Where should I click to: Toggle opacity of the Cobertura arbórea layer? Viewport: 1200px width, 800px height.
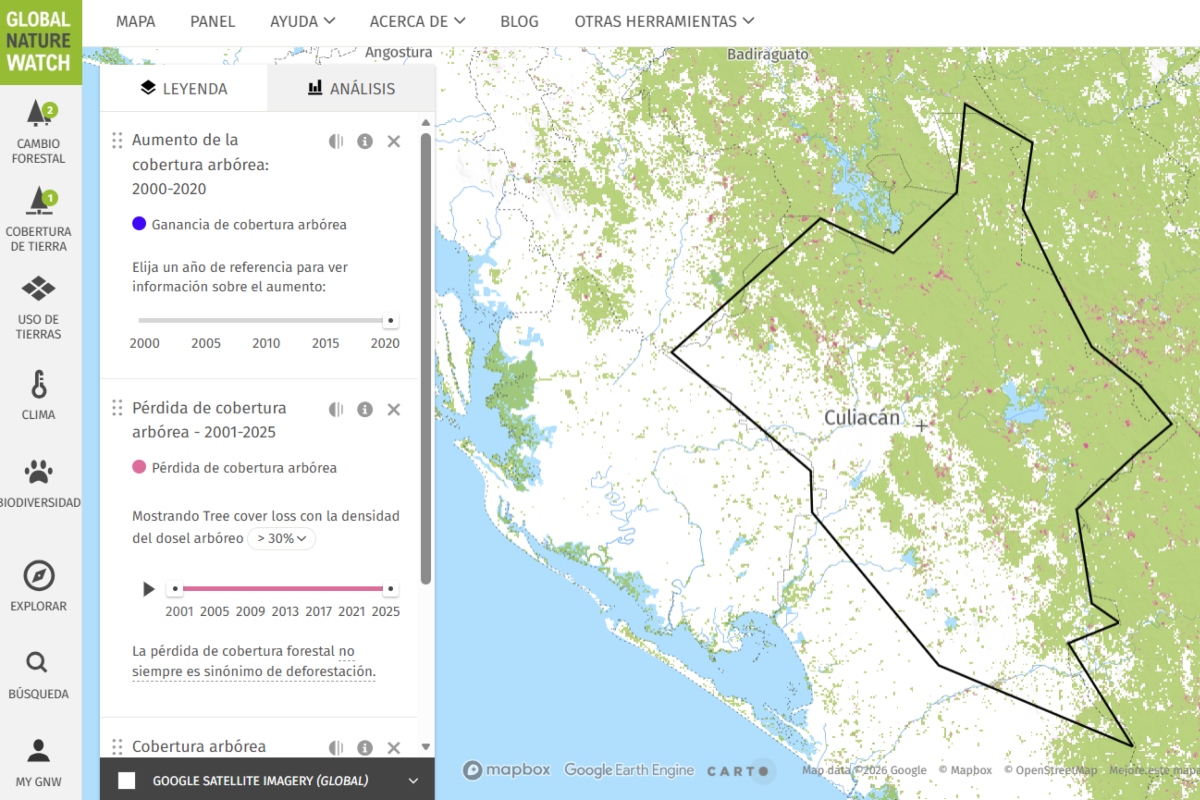[336, 747]
